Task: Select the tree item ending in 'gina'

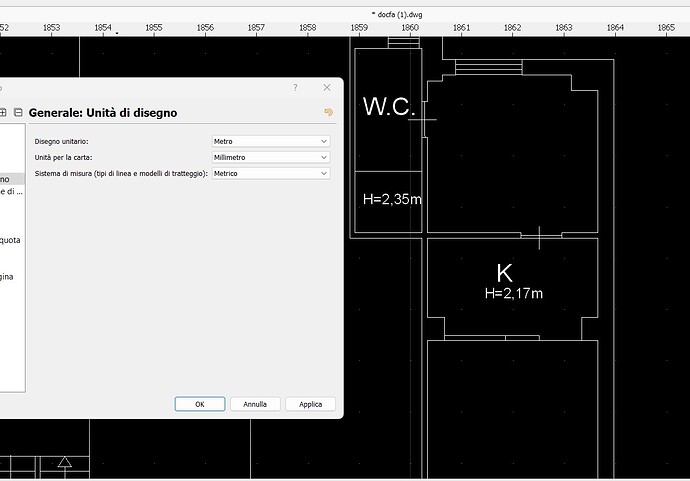Action: tap(7, 277)
